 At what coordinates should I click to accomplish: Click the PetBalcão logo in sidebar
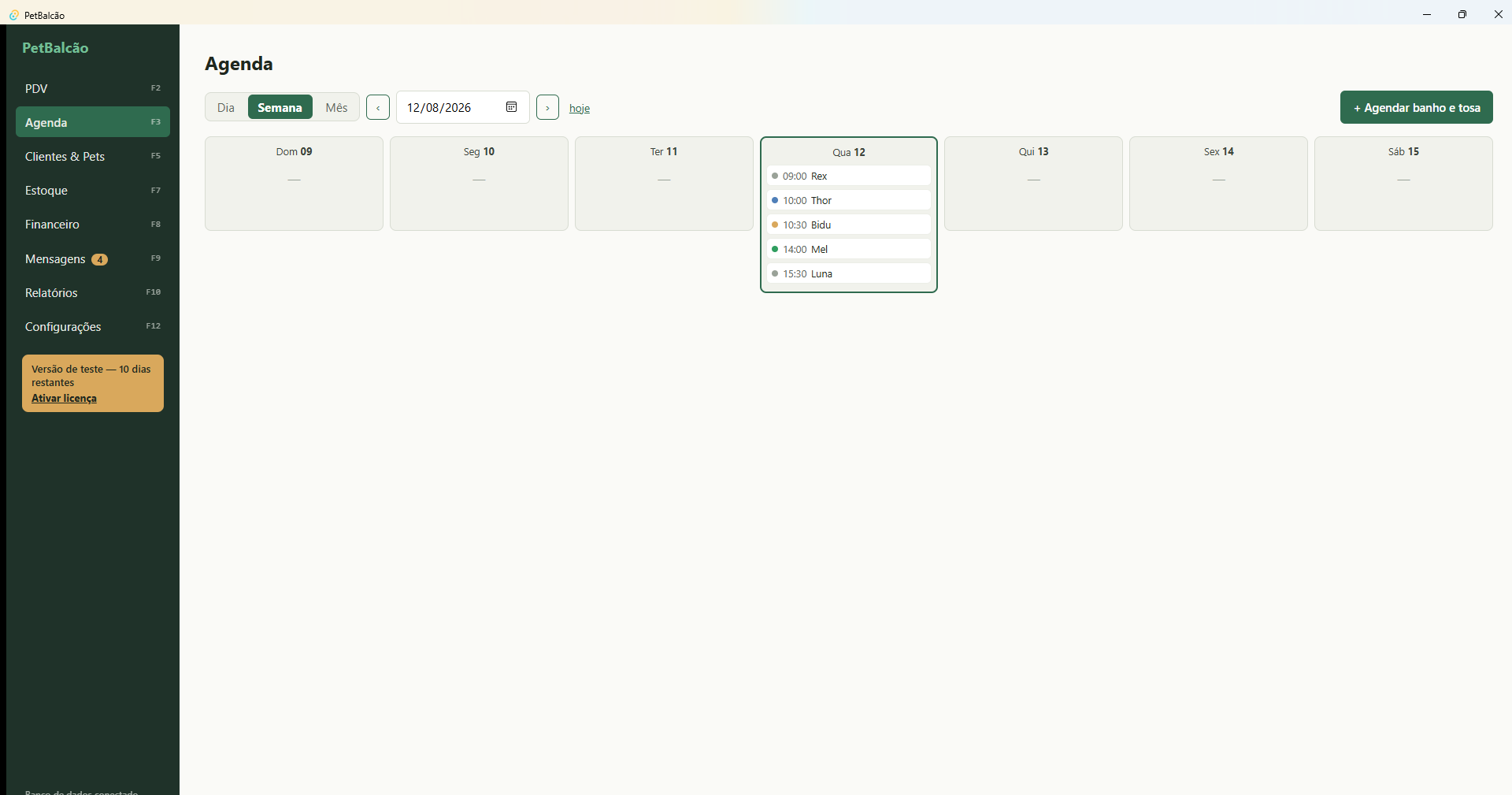tap(55, 47)
